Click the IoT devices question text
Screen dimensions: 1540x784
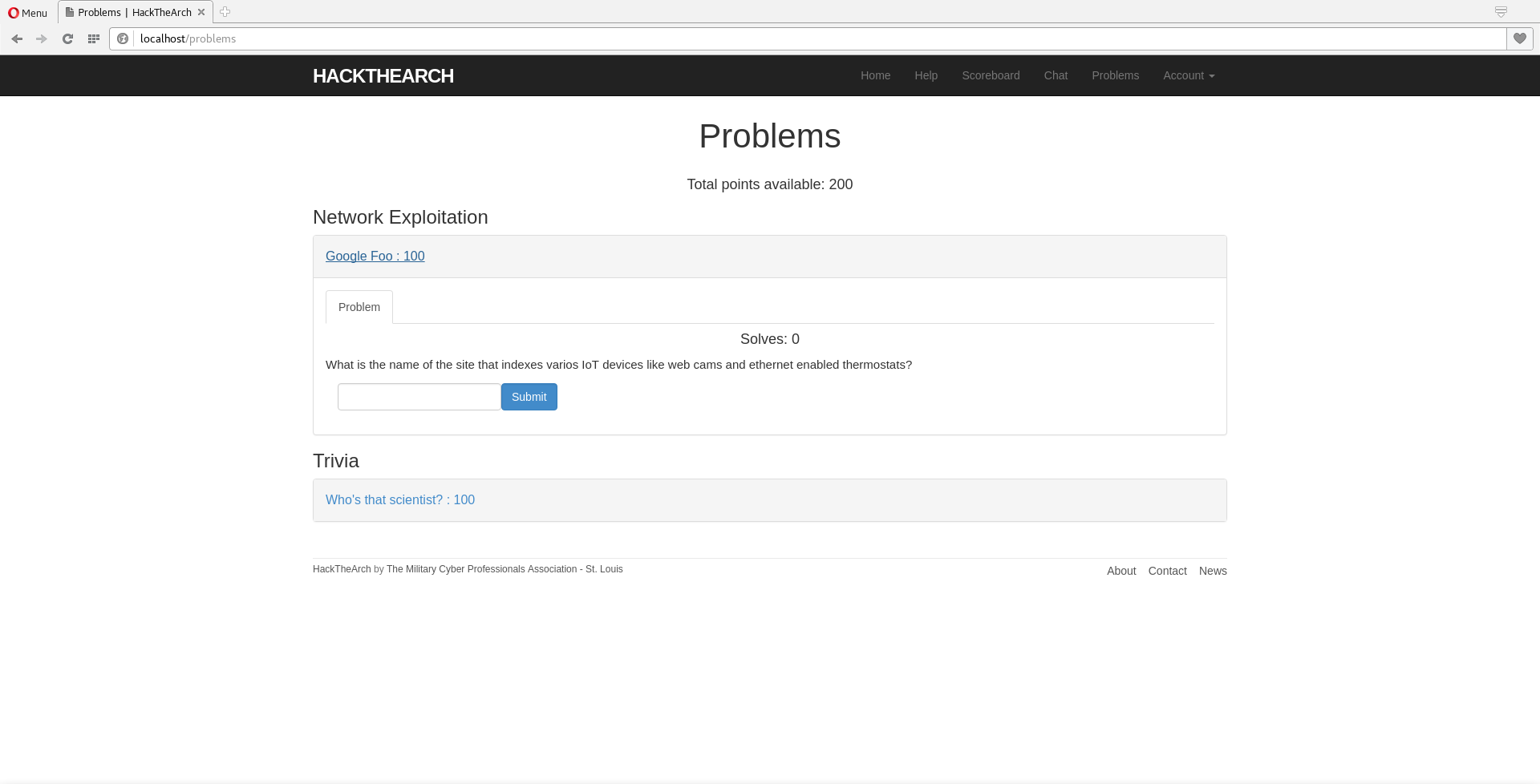[618, 365]
